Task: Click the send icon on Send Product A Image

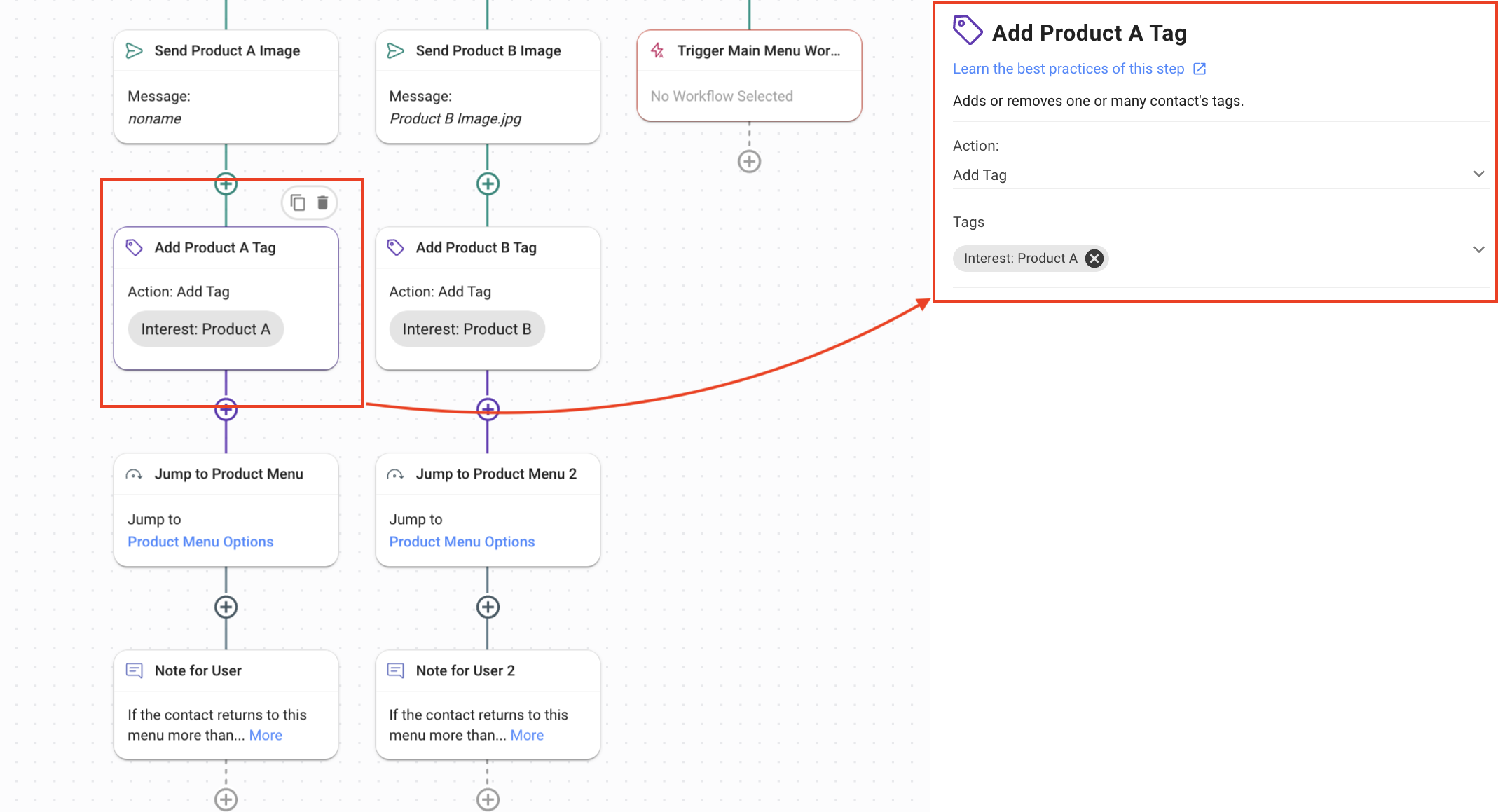Action: (x=134, y=50)
